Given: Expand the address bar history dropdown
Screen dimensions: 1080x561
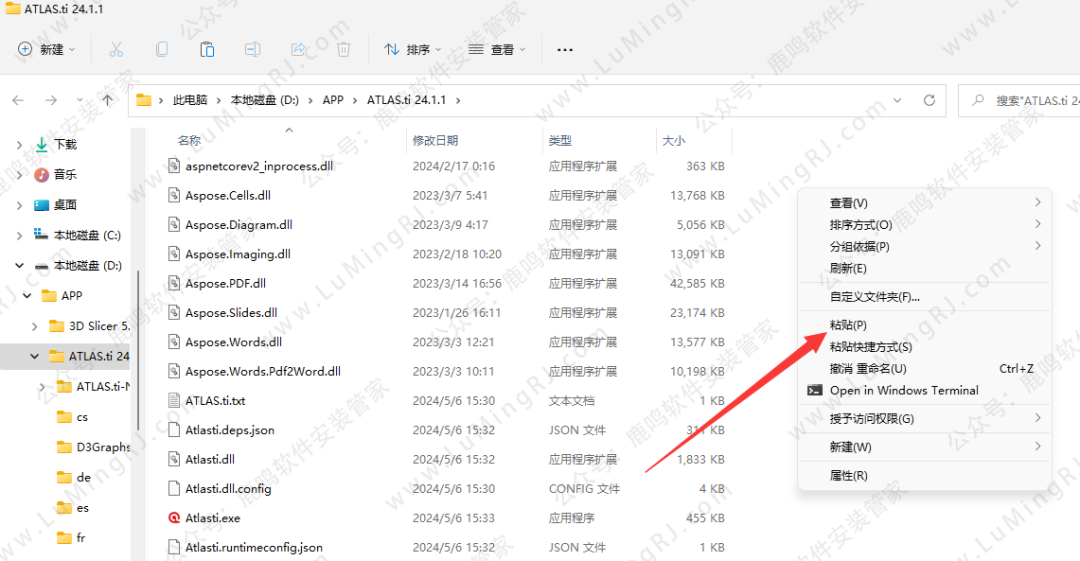Looking at the screenshot, I should [897, 101].
